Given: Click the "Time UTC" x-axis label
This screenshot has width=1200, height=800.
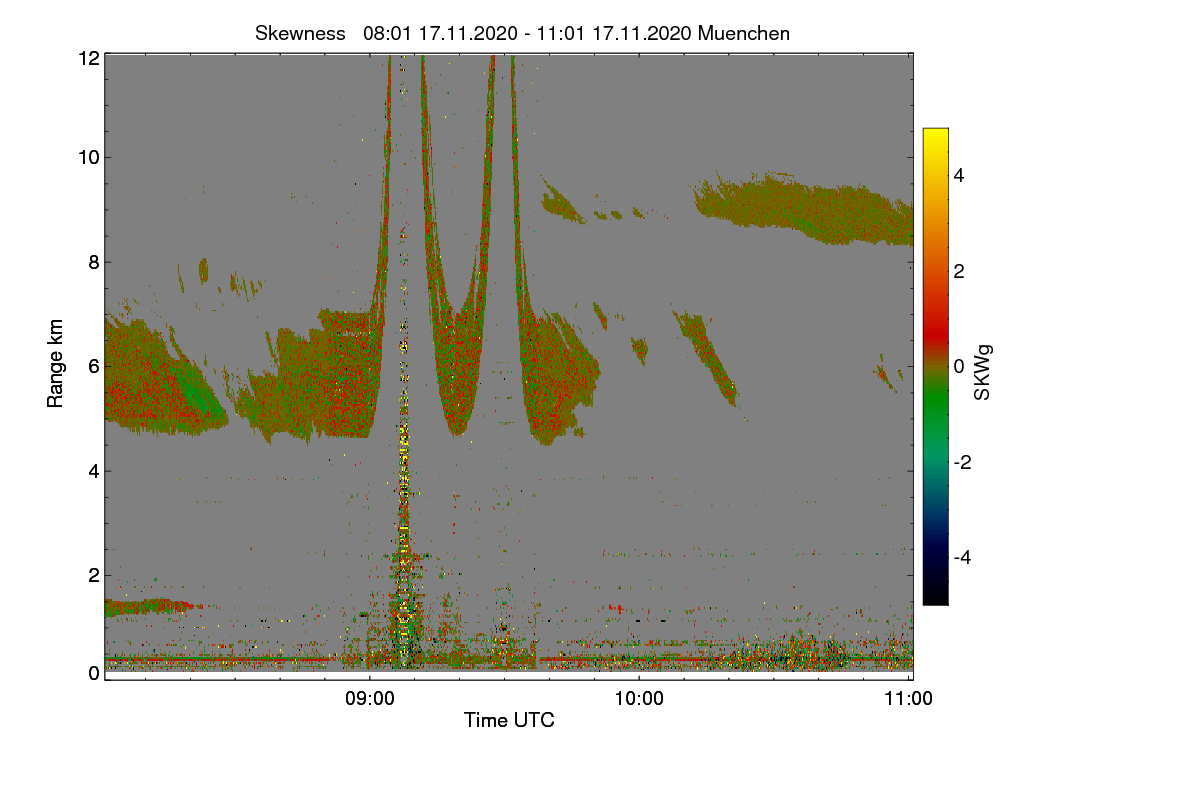Looking at the screenshot, I should click(x=509, y=720).
